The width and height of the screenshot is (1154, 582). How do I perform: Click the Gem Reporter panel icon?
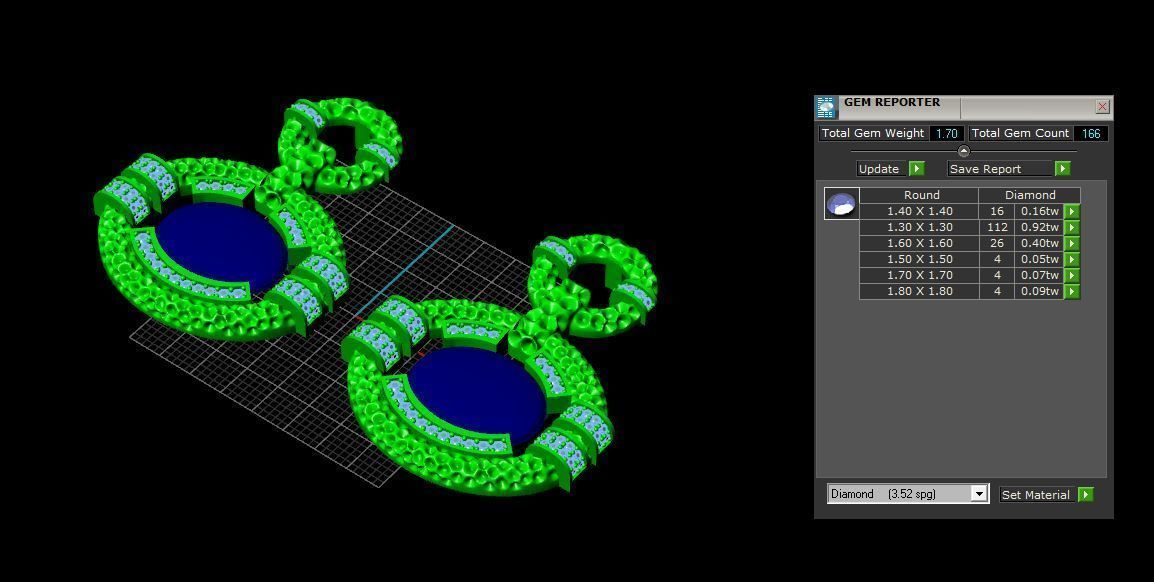(826, 107)
